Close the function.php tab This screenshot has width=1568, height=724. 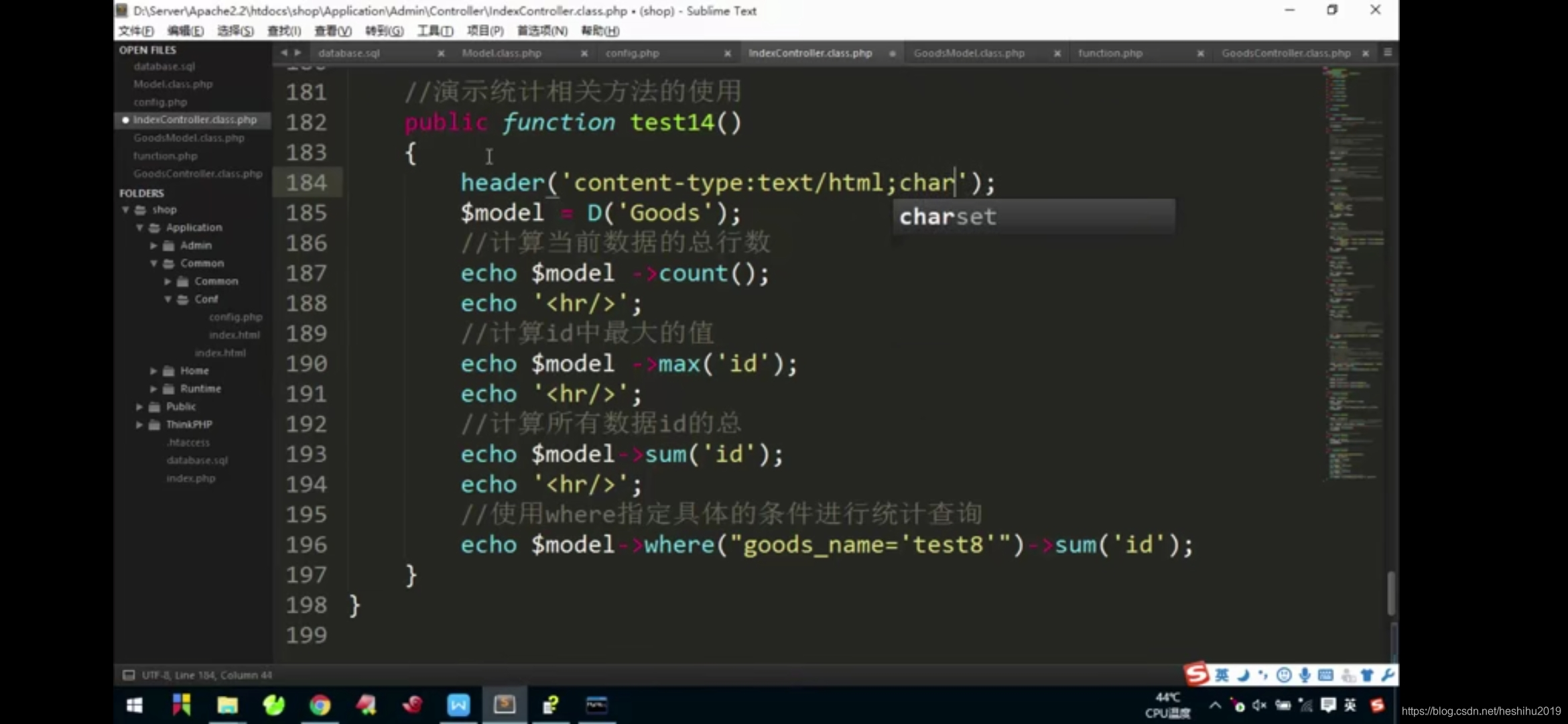(x=1201, y=54)
